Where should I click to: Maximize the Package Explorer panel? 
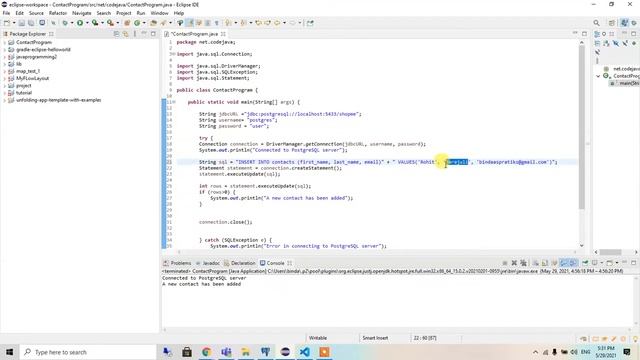coord(153,34)
